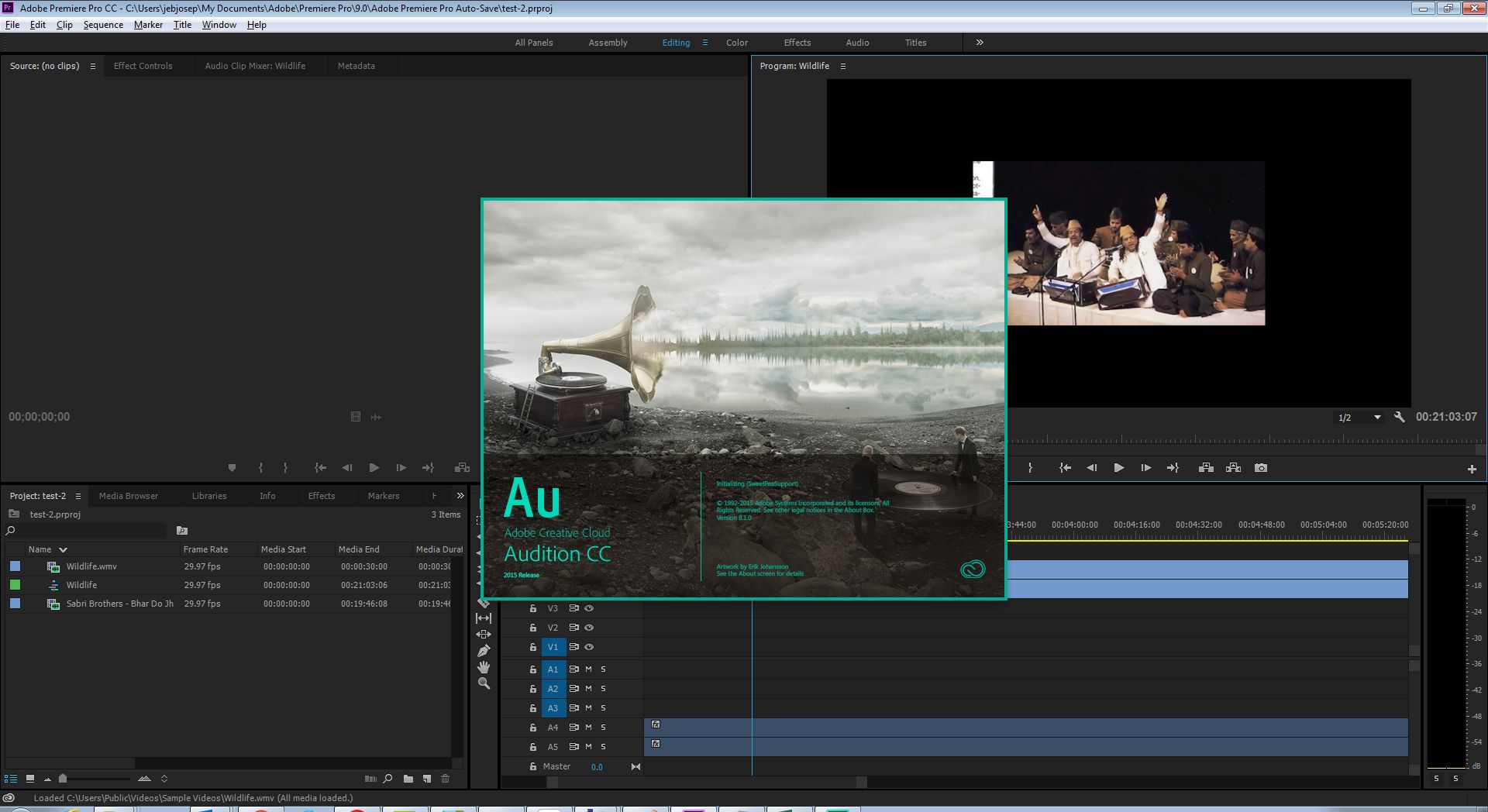This screenshot has height=812, width=1488.
Task: Play the sequence in the Program monitor
Action: (1119, 467)
